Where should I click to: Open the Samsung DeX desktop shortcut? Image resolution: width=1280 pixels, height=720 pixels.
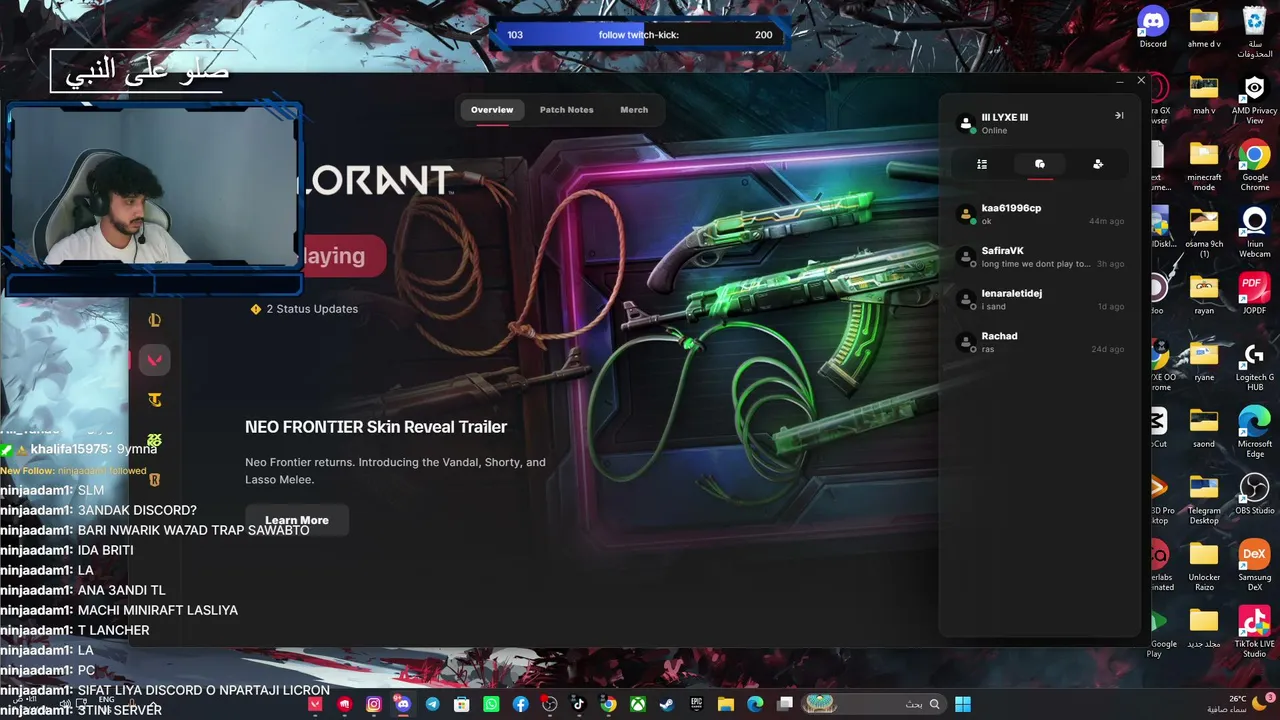point(1255,566)
